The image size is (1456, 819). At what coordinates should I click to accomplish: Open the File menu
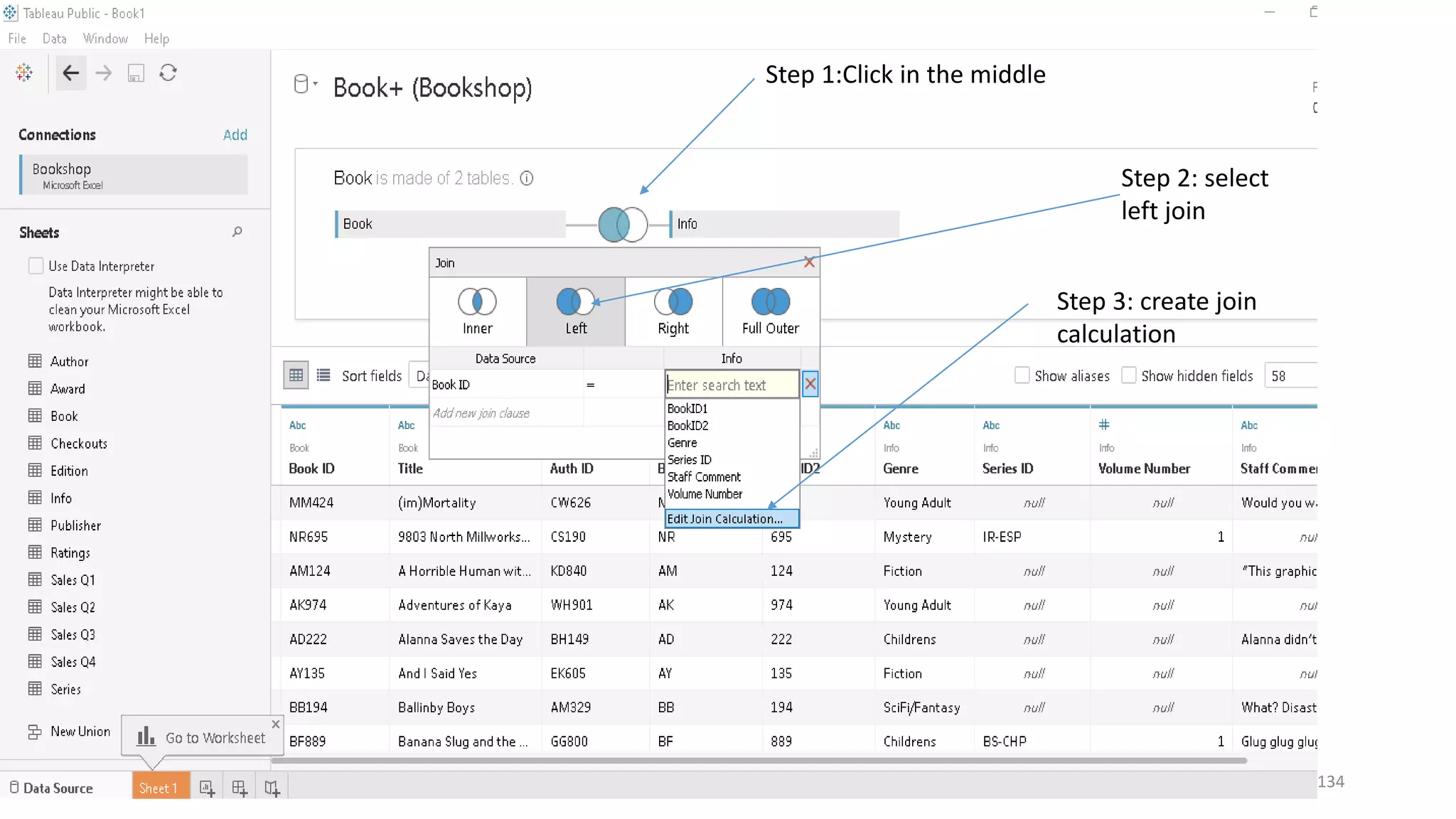pyautogui.click(x=17, y=38)
